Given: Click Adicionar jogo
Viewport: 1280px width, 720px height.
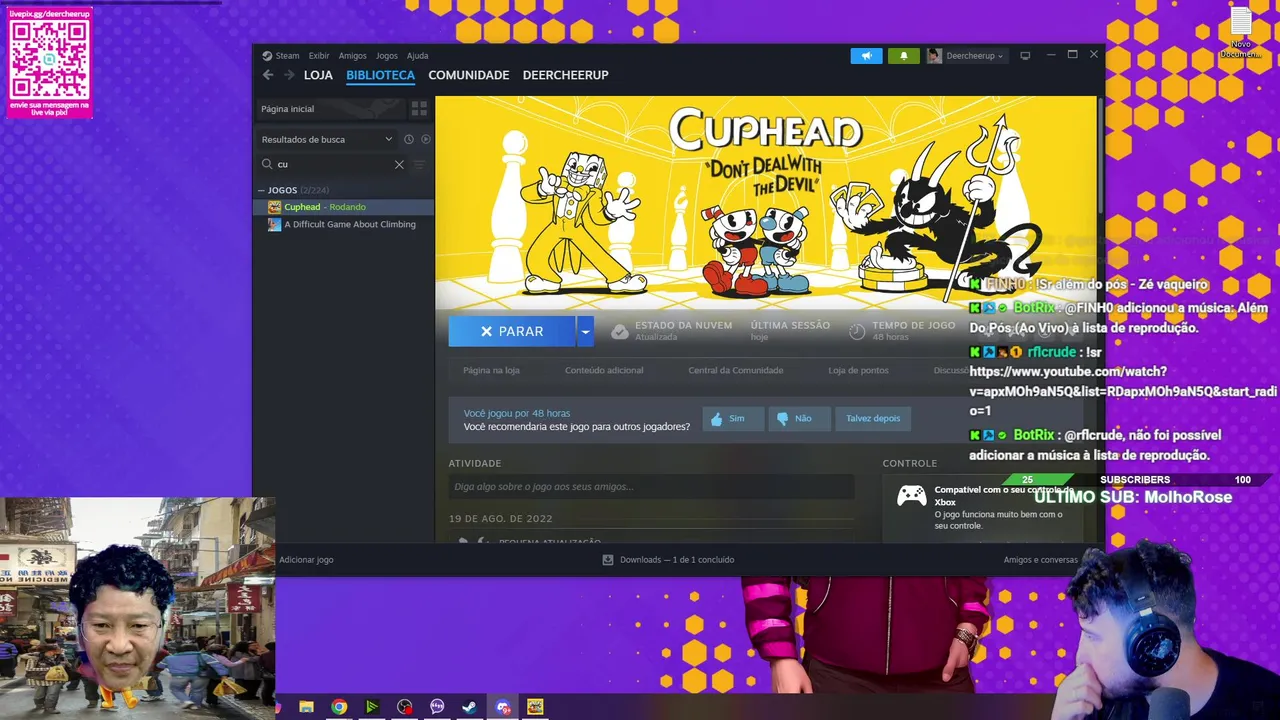Looking at the screenshot, I should pos(306,560).
